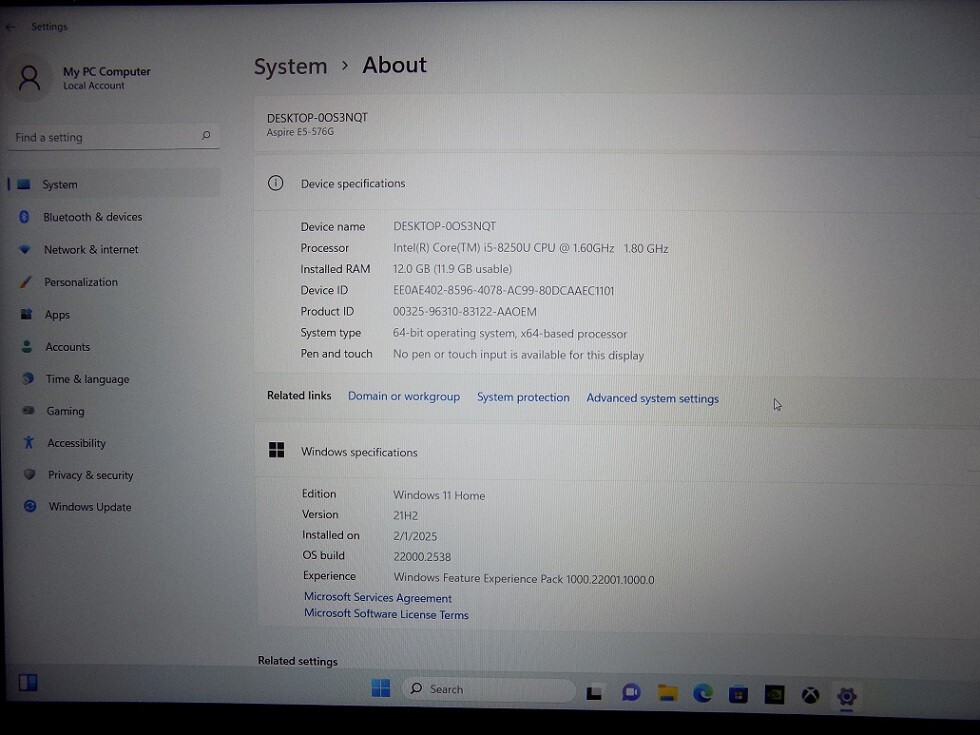Open the Time & language globe icon

(x=28, y=379)
